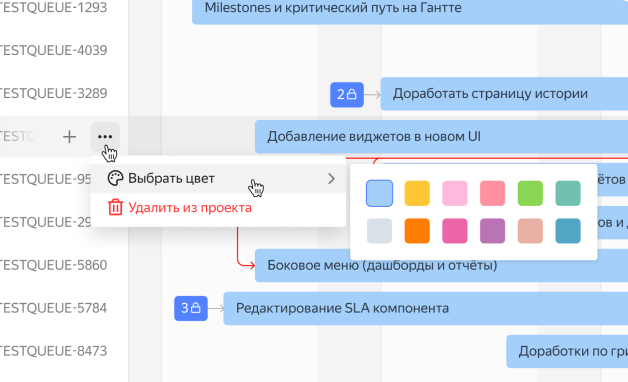Pick the light gray color swatch
The image size is (628, 382).
point(379,231)
